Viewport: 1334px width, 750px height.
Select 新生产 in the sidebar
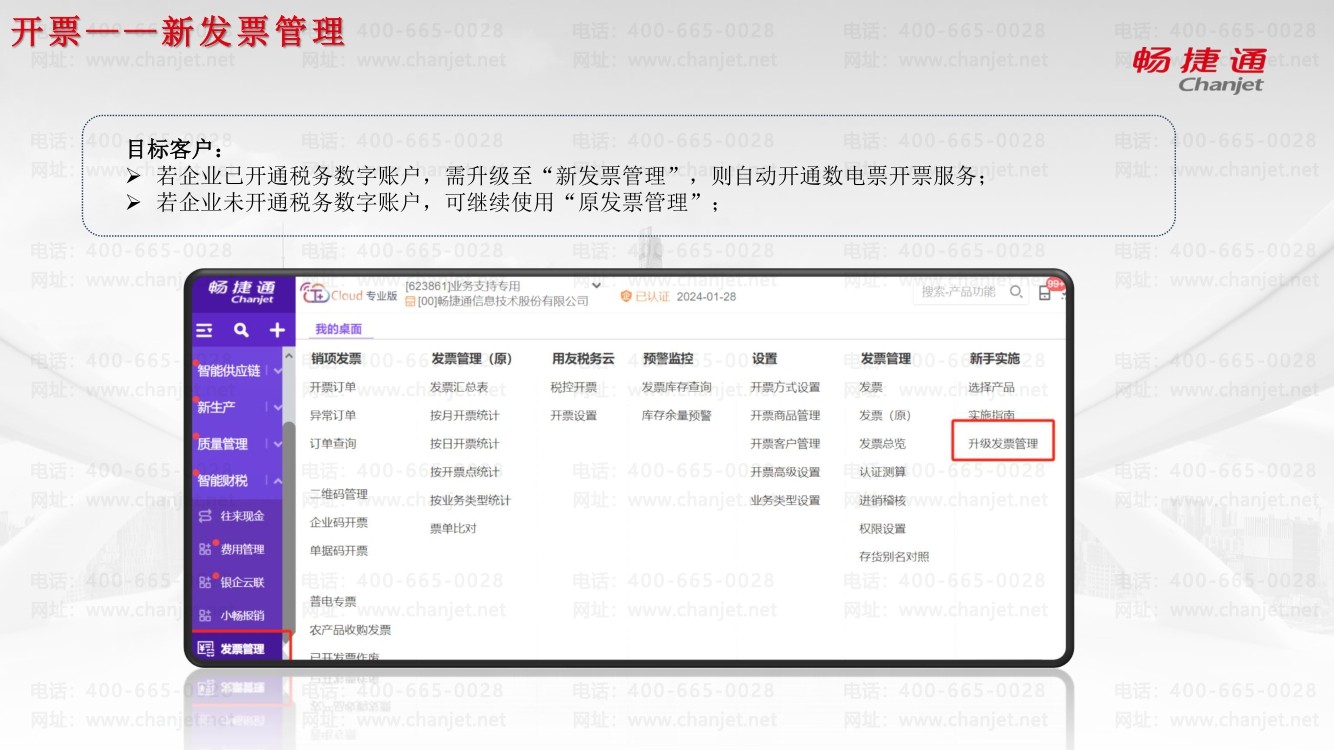(x=216, y=407)
